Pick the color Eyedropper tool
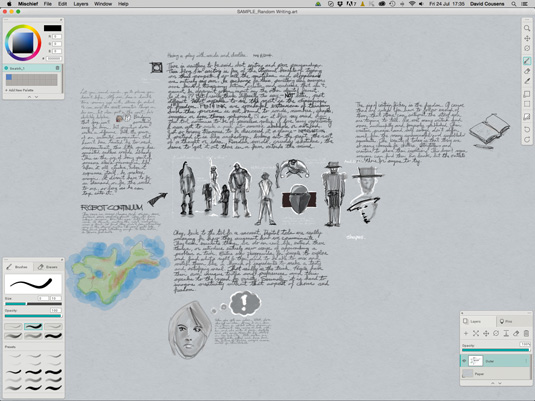This screenshot has width=535, height=401. click(527, 81)
